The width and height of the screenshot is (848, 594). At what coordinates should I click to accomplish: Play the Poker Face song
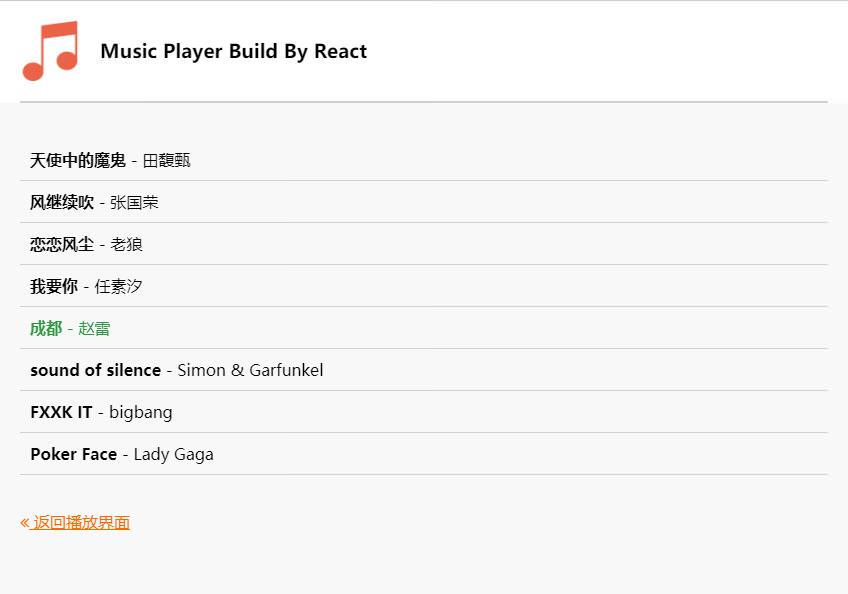(x=74, y=454)
